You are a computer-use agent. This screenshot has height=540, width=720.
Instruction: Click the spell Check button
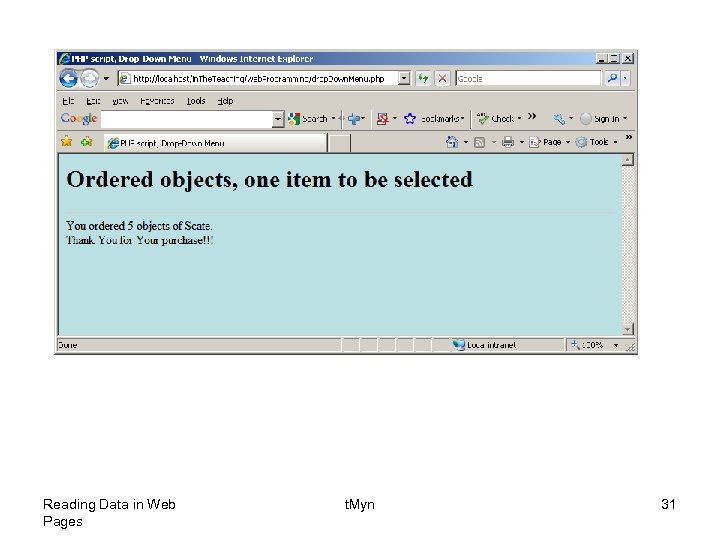[x=495, y=119]
